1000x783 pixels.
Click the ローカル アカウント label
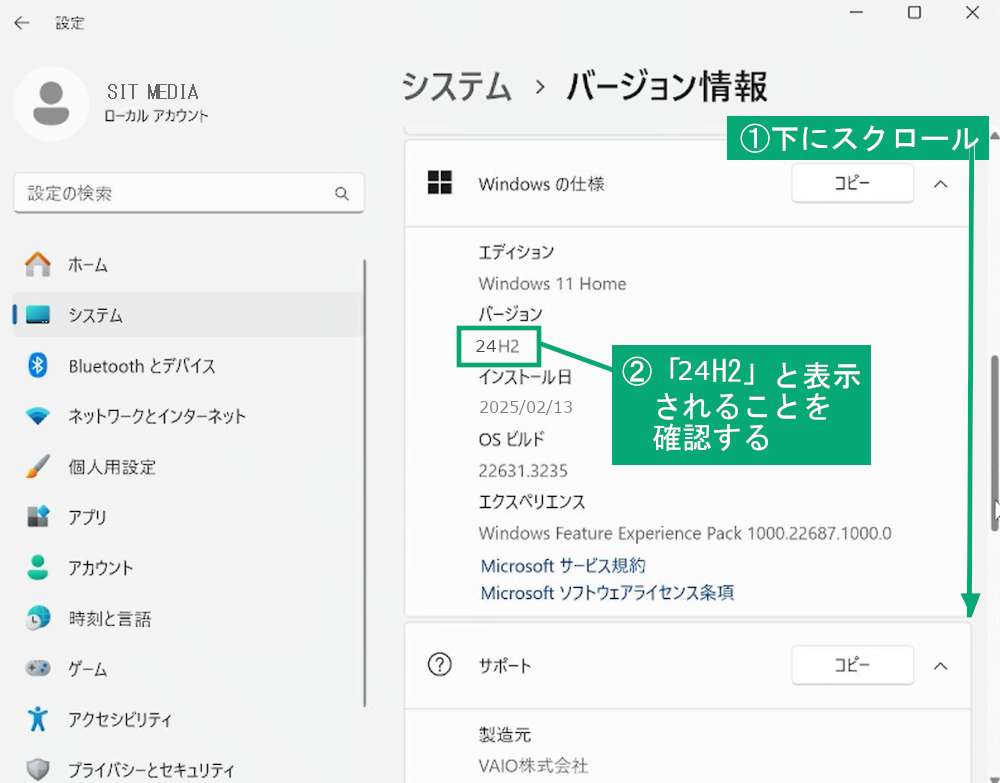click(x=156, y=116)
